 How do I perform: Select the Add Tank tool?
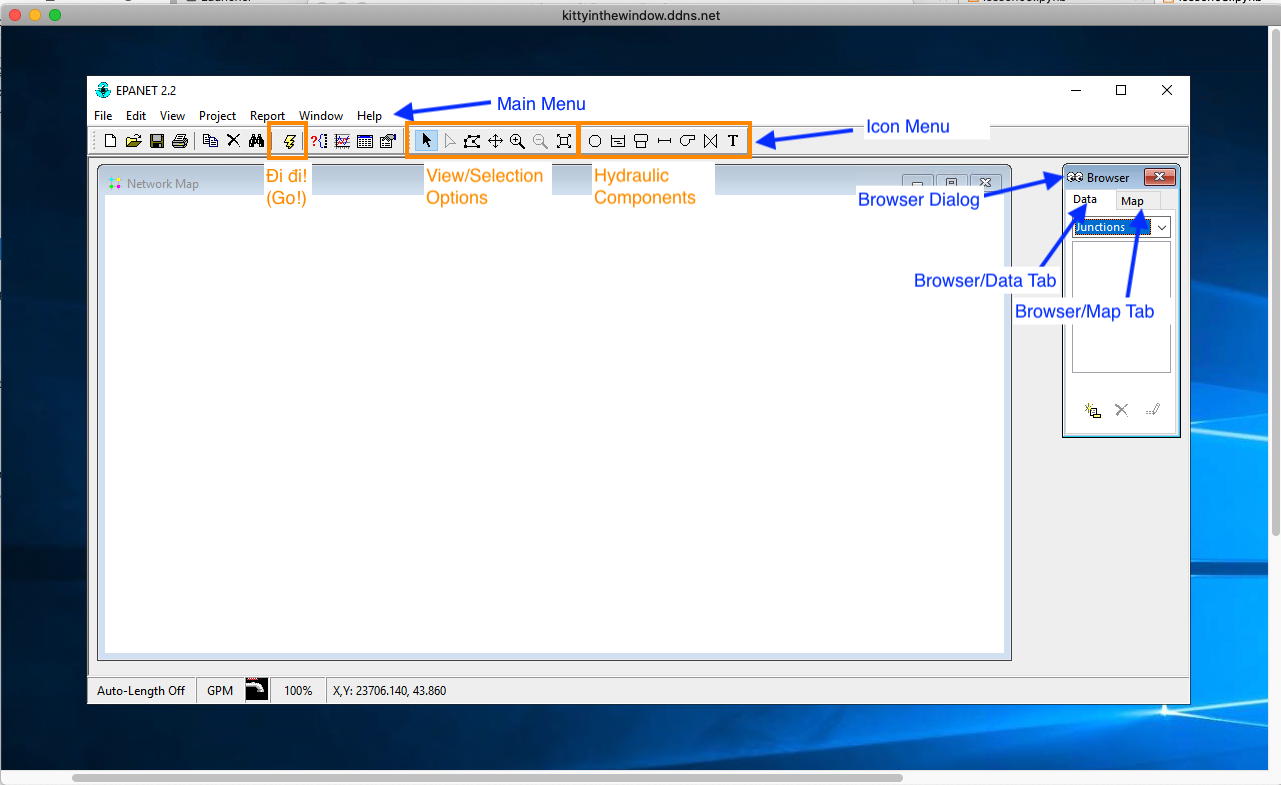click(x=641, y=141)
